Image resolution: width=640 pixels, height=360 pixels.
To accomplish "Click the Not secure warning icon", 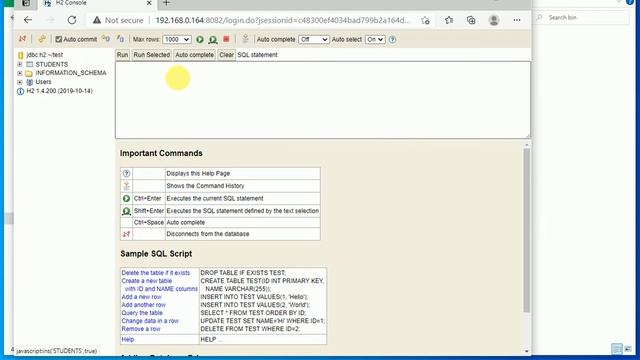I will coord(97,20).
